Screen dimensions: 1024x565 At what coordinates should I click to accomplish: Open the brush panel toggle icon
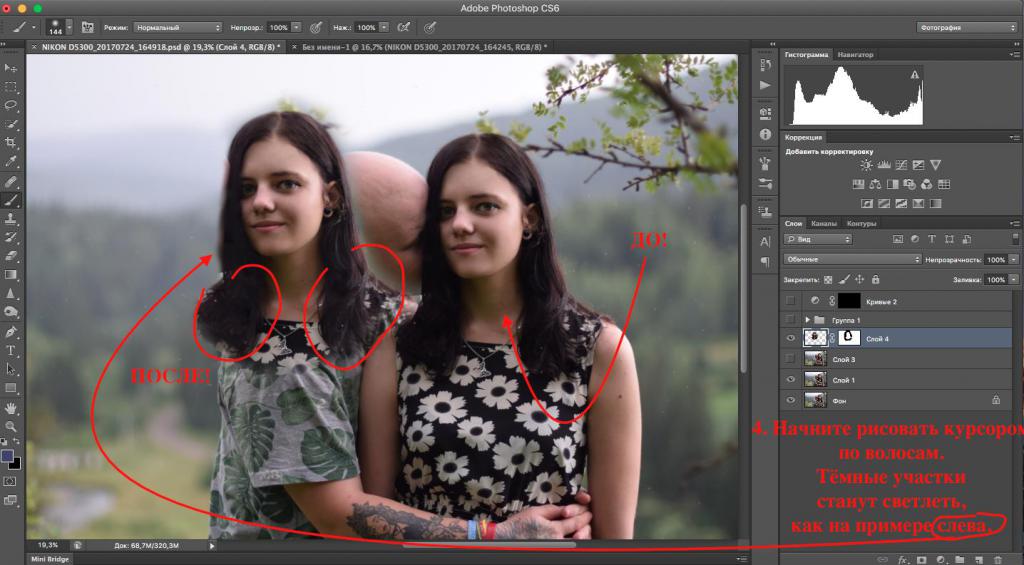88,27
